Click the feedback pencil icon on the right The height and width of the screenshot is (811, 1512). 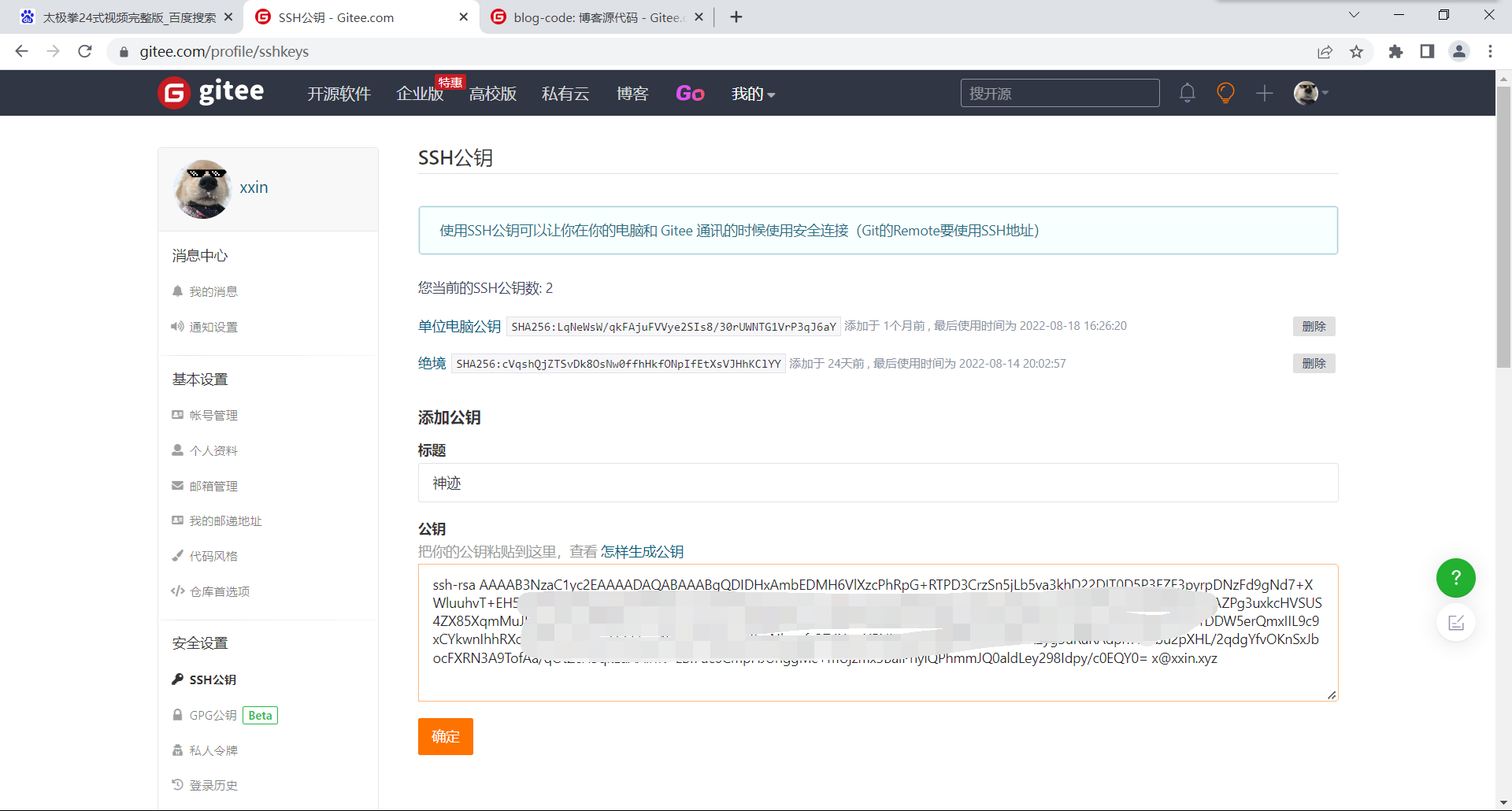click(1456, 622)
